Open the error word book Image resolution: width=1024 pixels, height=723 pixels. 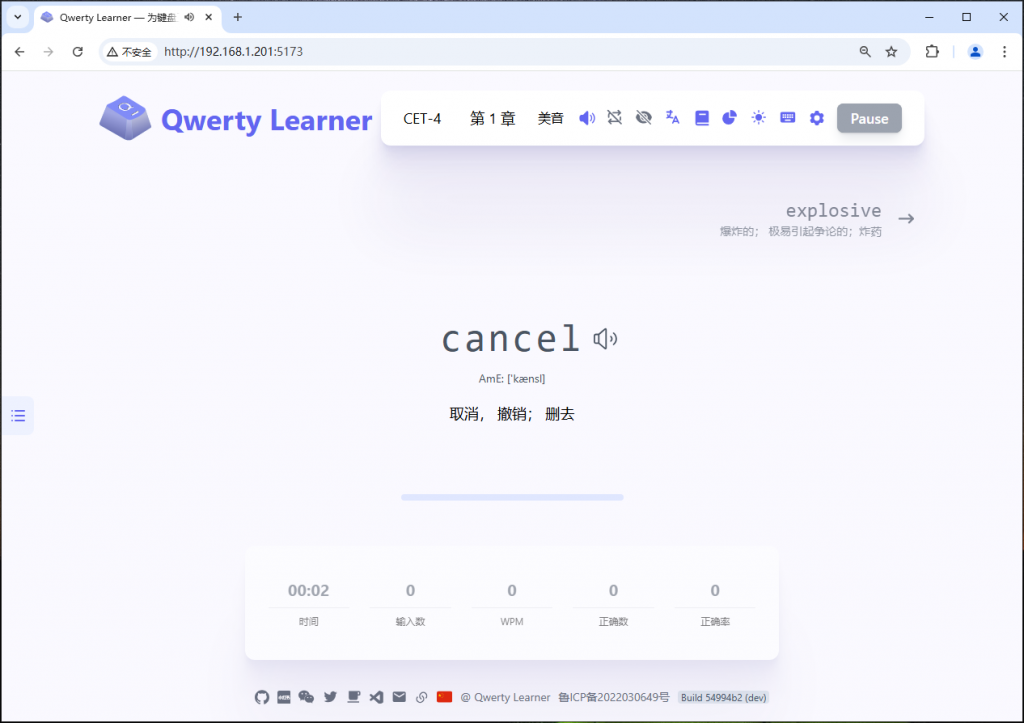701,117
